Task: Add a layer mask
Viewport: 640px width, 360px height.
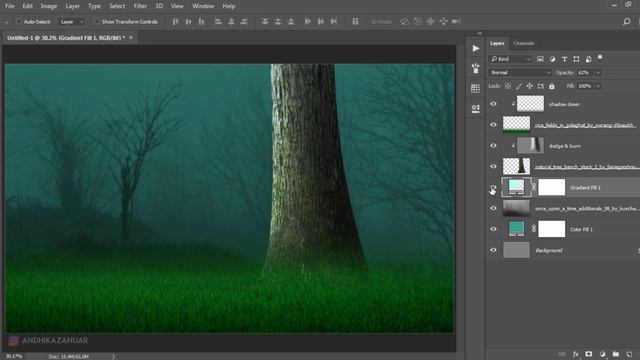Action: click(589, 354)
